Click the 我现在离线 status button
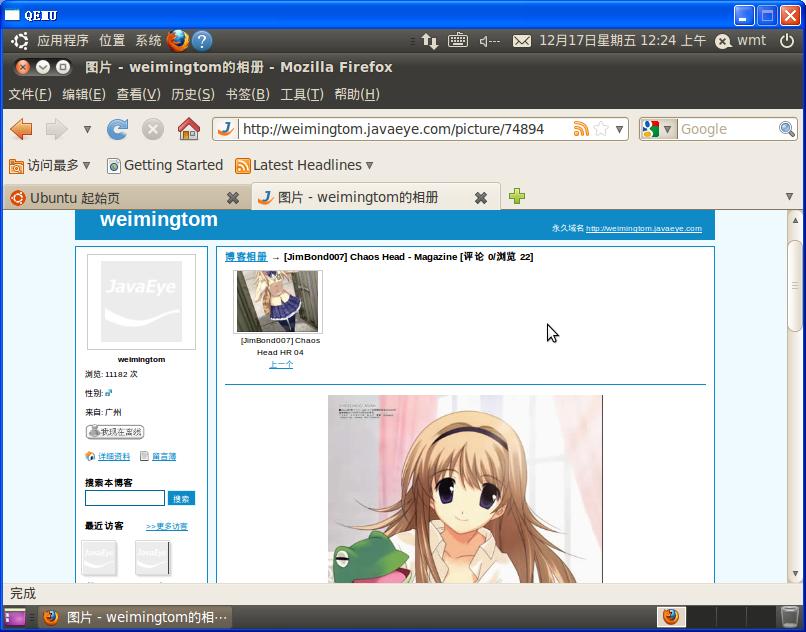Screen dimensions: 806x632 (x=115, y=431)
